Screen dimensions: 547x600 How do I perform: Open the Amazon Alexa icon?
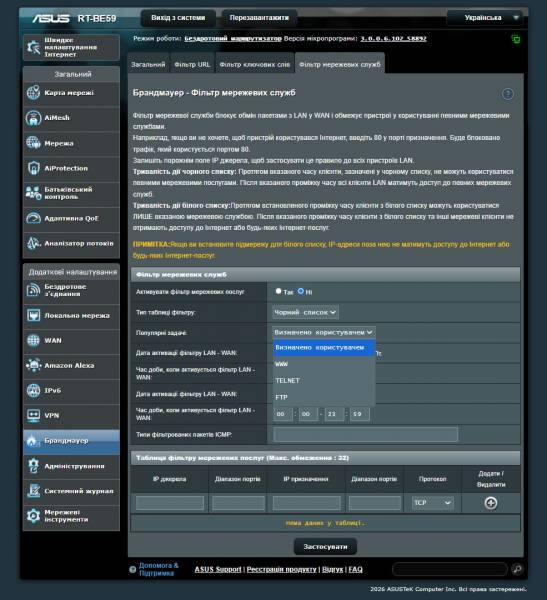[x=33, y=365]
